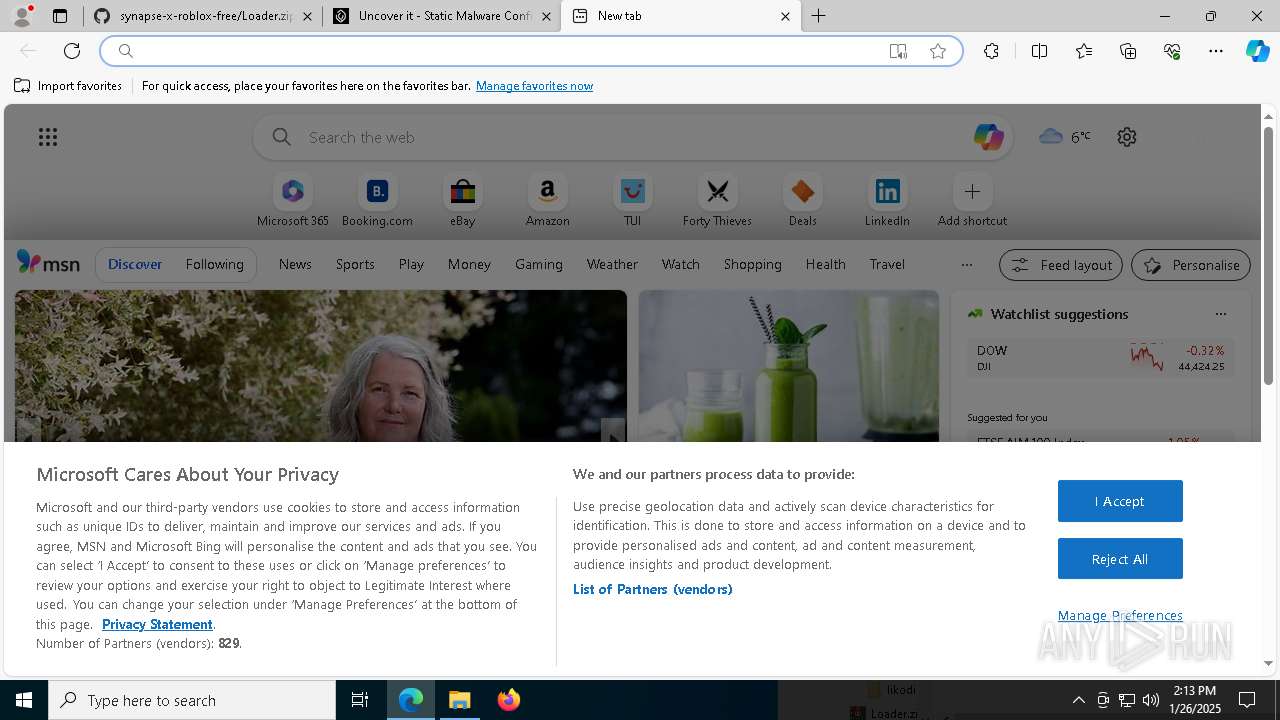
Task: Open Extensions puzzle icon
Action: click(x=991, y=51)
